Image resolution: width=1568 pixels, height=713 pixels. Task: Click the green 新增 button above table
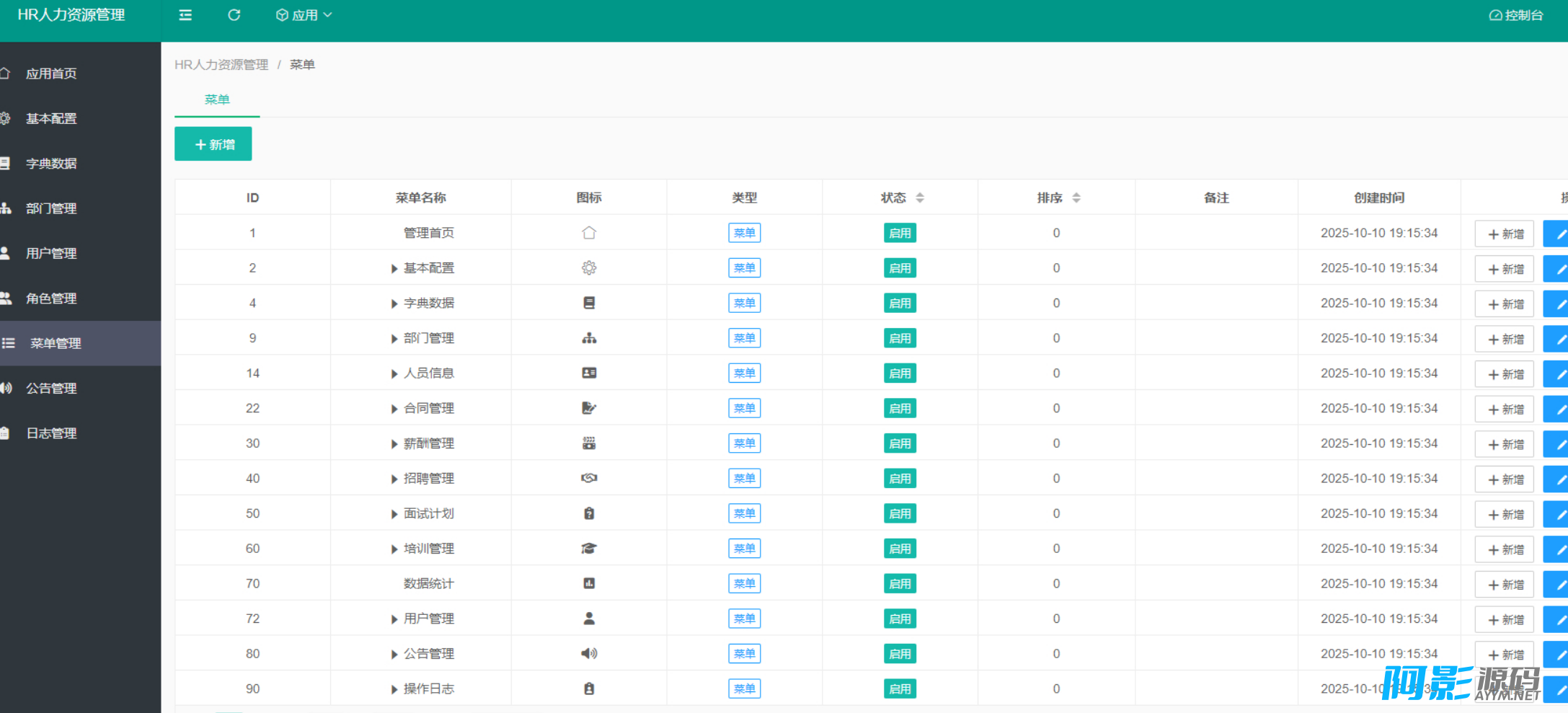(213, 144)
